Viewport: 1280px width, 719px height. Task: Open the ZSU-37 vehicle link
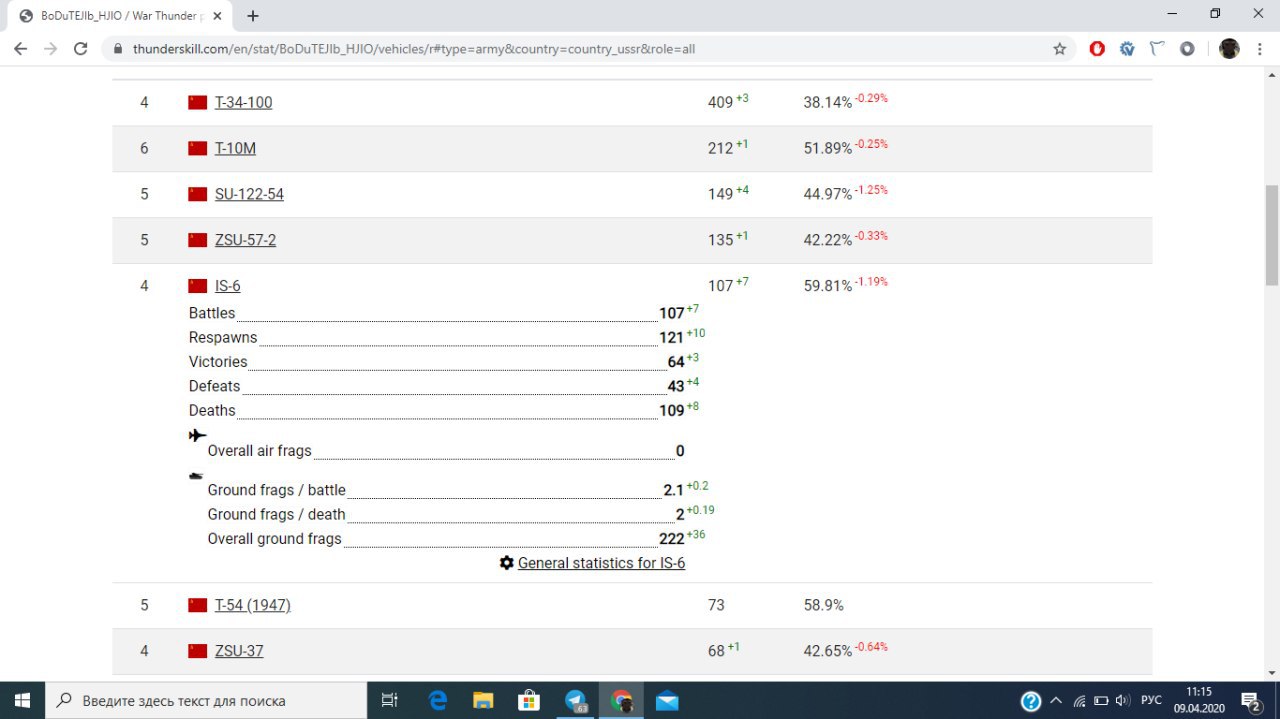pyautogui.click(x=239, y=651)
